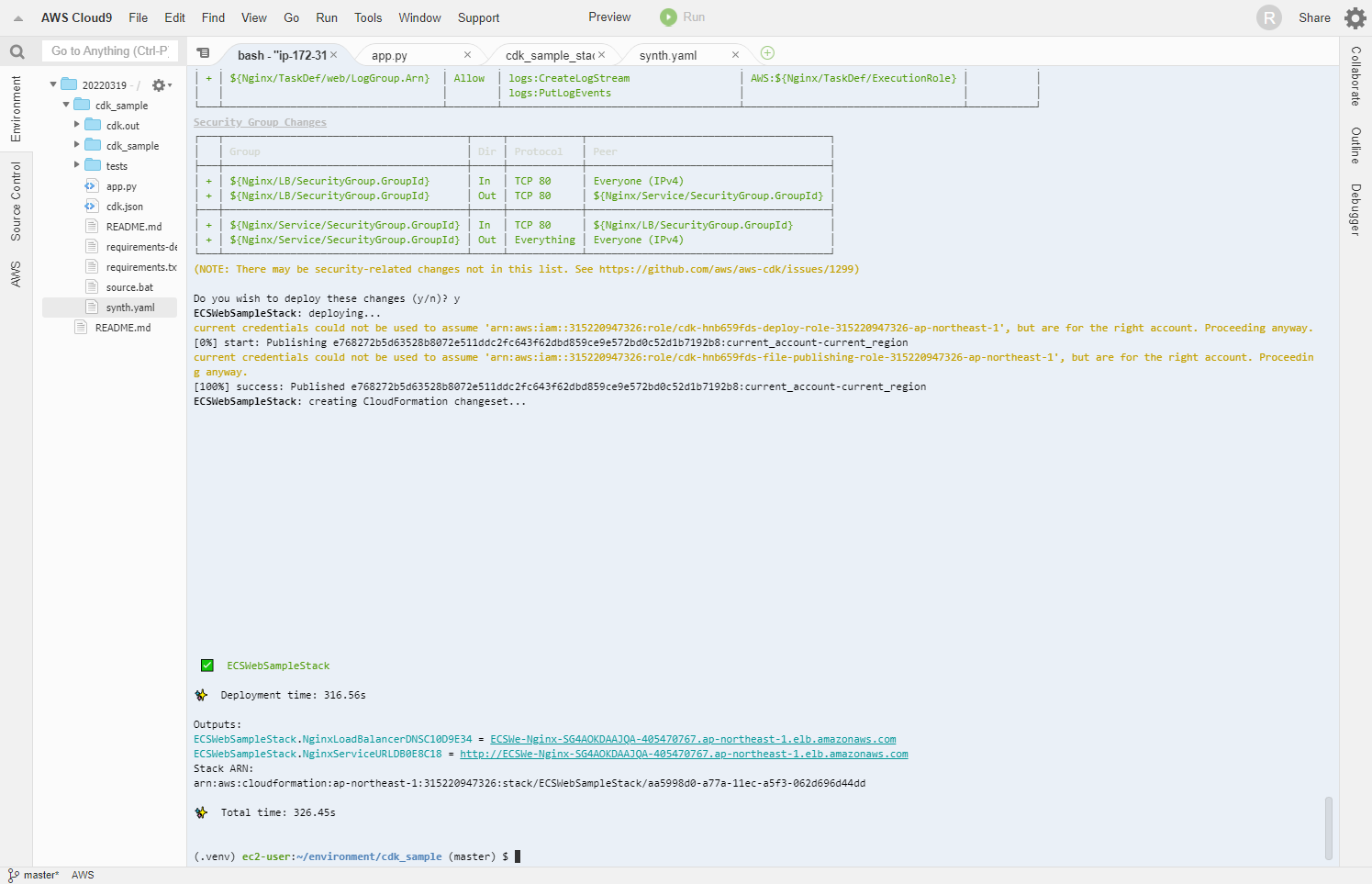Open the Find menu
1372x884 pixels.
tap(213, 17)
